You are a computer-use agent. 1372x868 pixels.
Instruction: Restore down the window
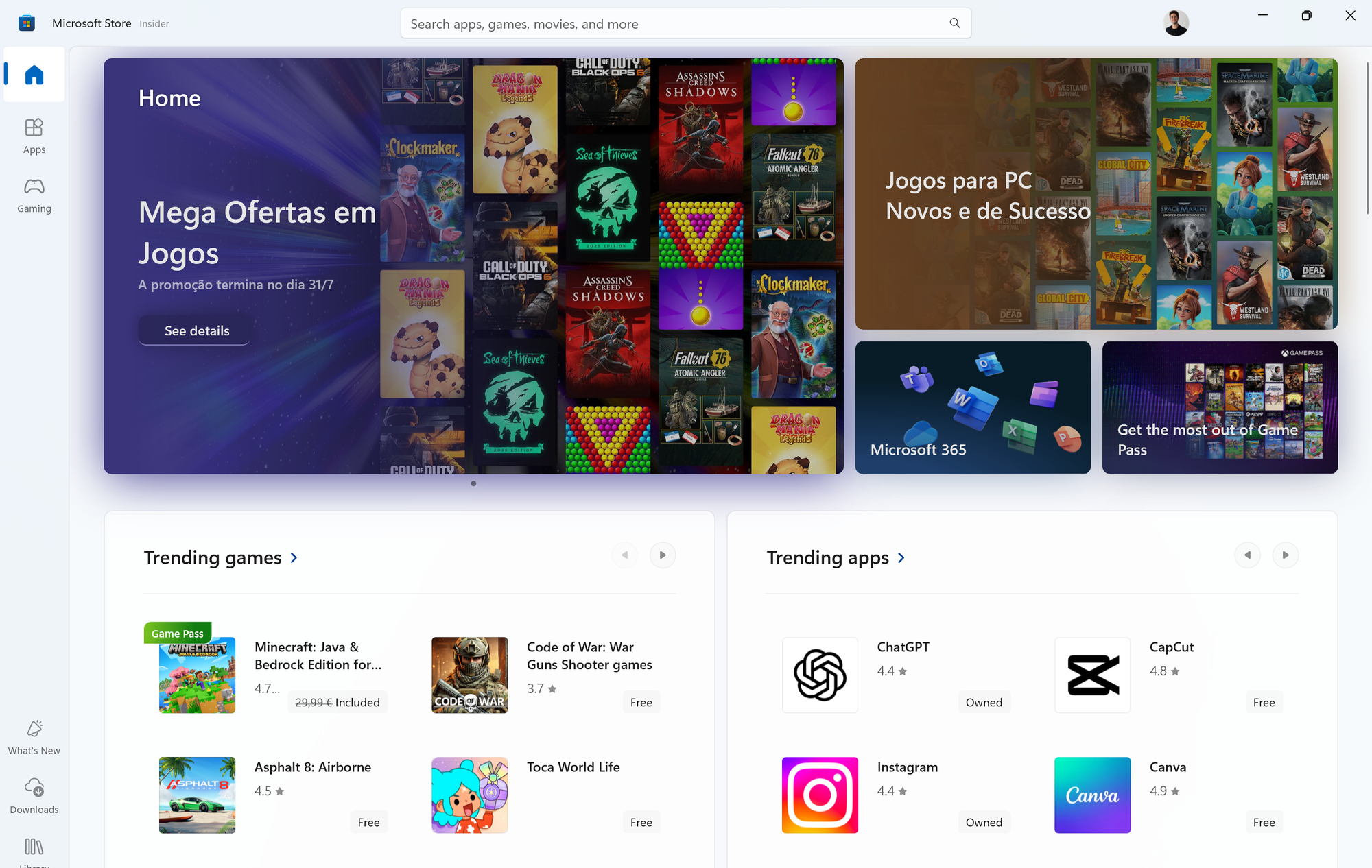1306,15
